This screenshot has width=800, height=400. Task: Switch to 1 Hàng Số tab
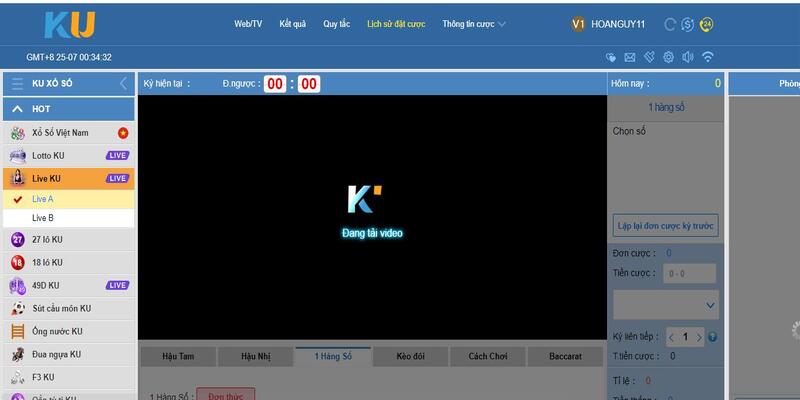tap(333, 357)
